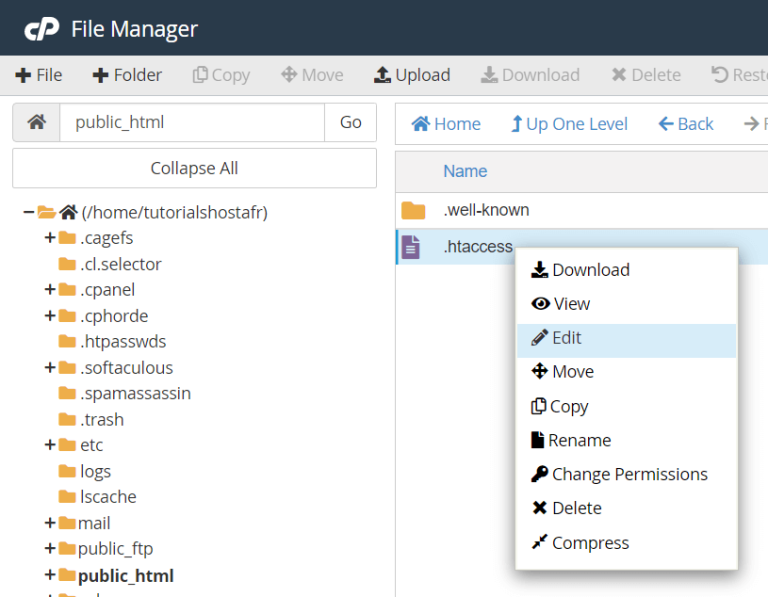Click the Collapse All button
The height and width of the screenshot is (597, 768).
[x=194, y=168]
